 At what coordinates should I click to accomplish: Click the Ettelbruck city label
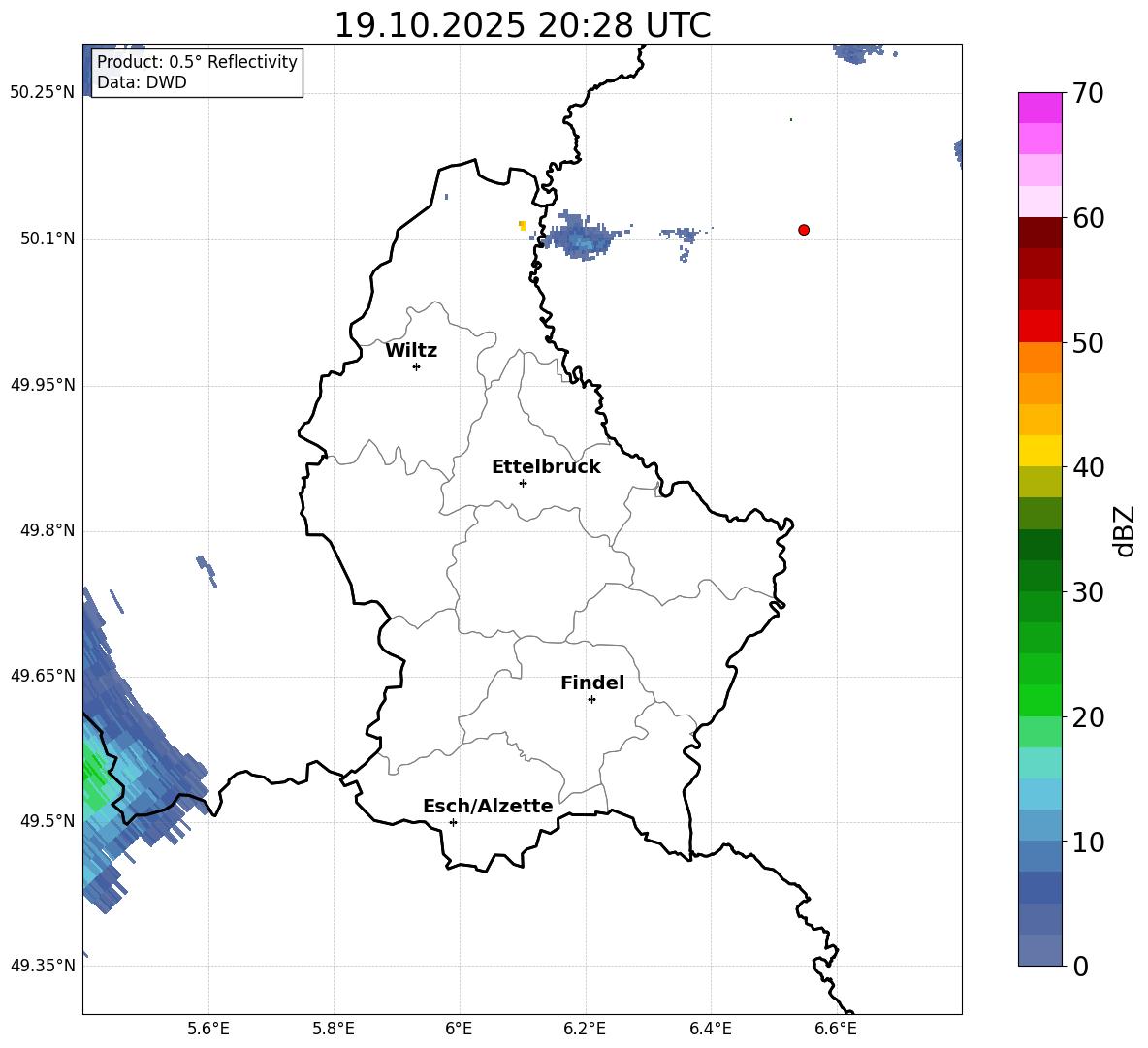(546, 467)
